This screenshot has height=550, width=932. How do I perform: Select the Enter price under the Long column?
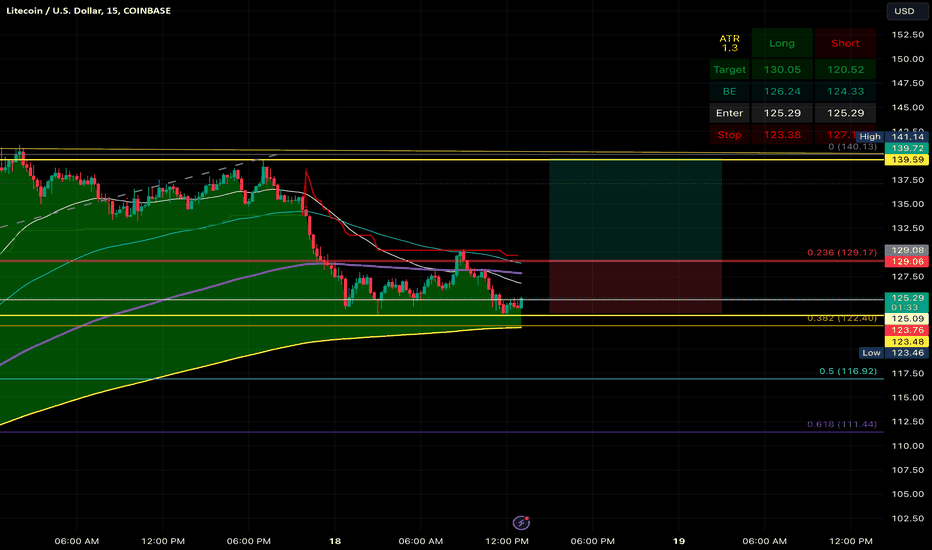[x=782, y=113]
